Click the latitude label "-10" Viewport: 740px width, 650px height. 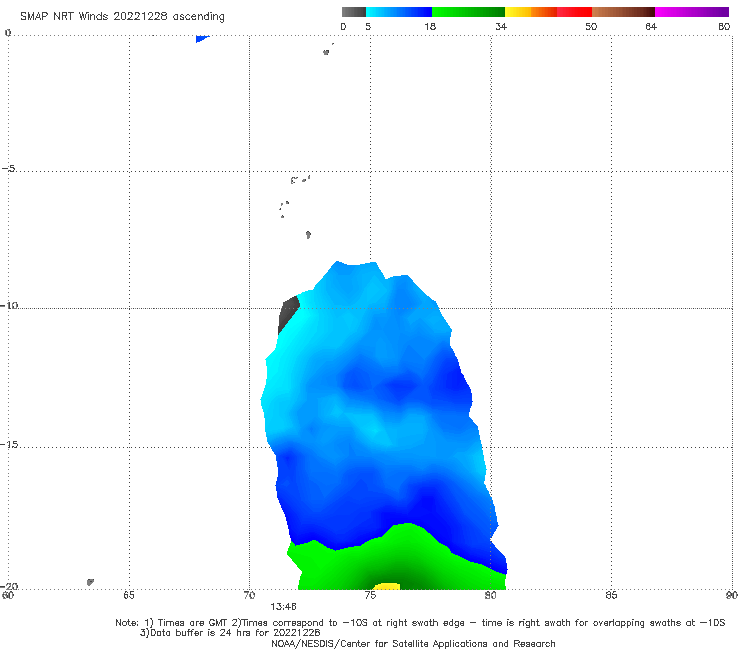[x=9, y=305]
